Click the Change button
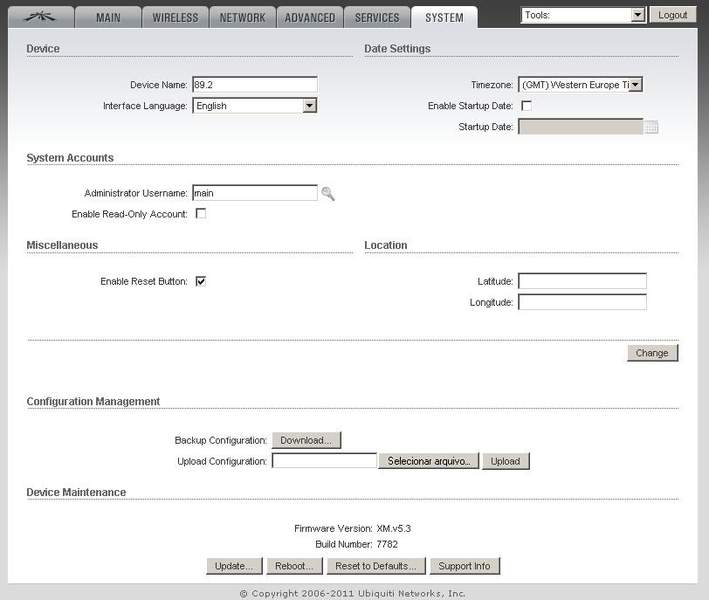This screenshot has width=709, height=600. click(x=652, y=353)
